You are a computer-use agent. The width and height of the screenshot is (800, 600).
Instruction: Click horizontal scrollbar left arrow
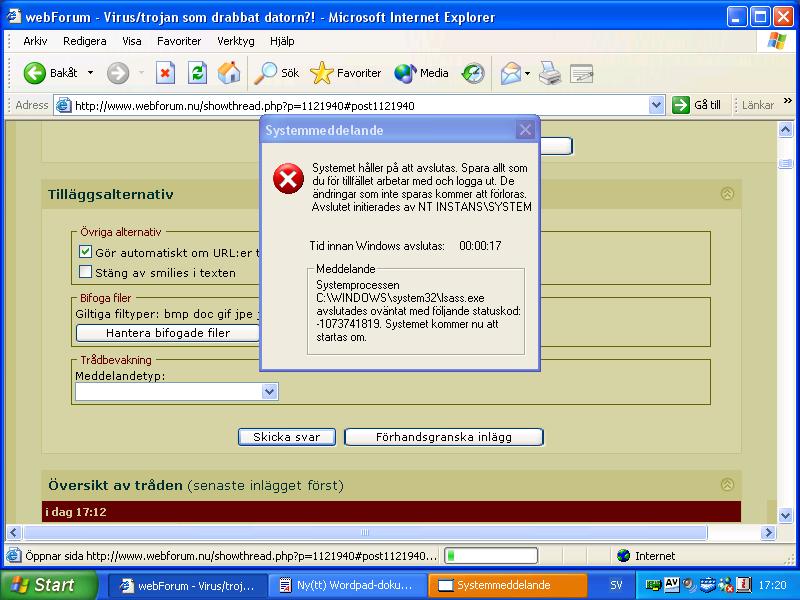coord(14,533)
